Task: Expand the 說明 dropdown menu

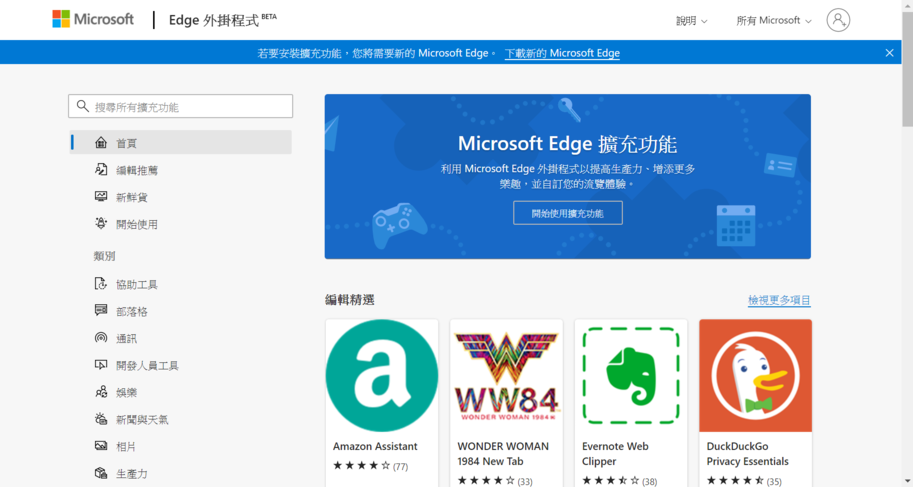Action: tap(691, 21)
